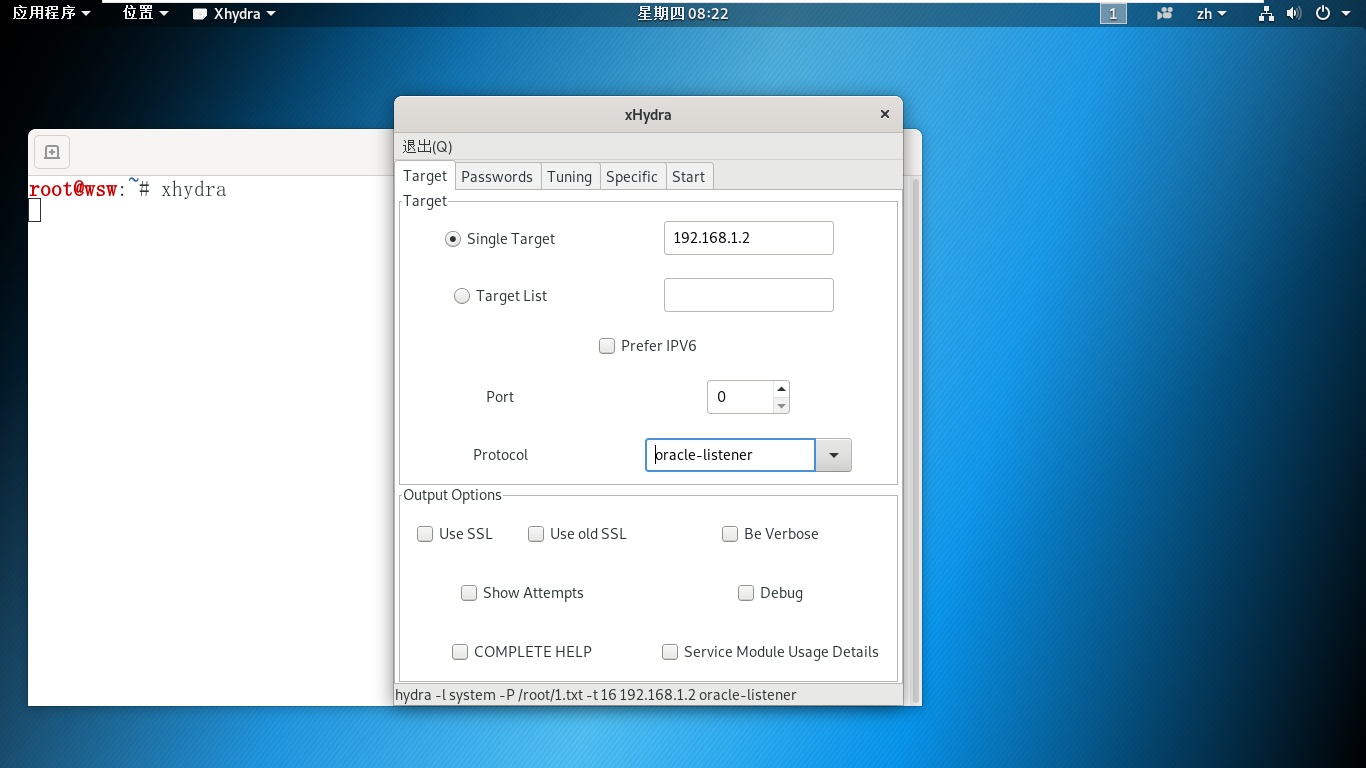Image resolution: width=1366 pixels, height=768 pixels.
Task: Open the power menu icon in the top panel
Action: [1323, 14]
